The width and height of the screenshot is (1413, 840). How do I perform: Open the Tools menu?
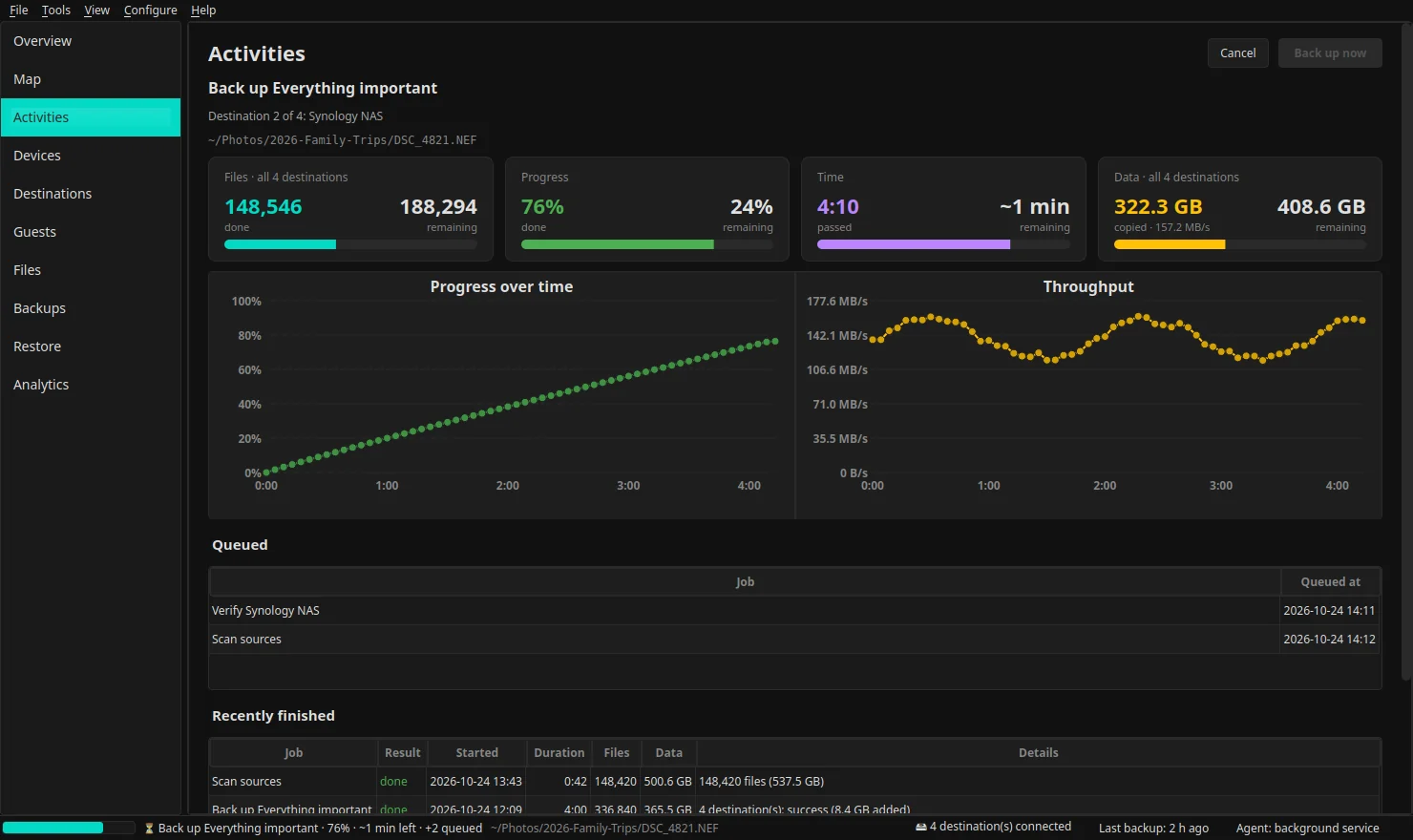(56, 10)
